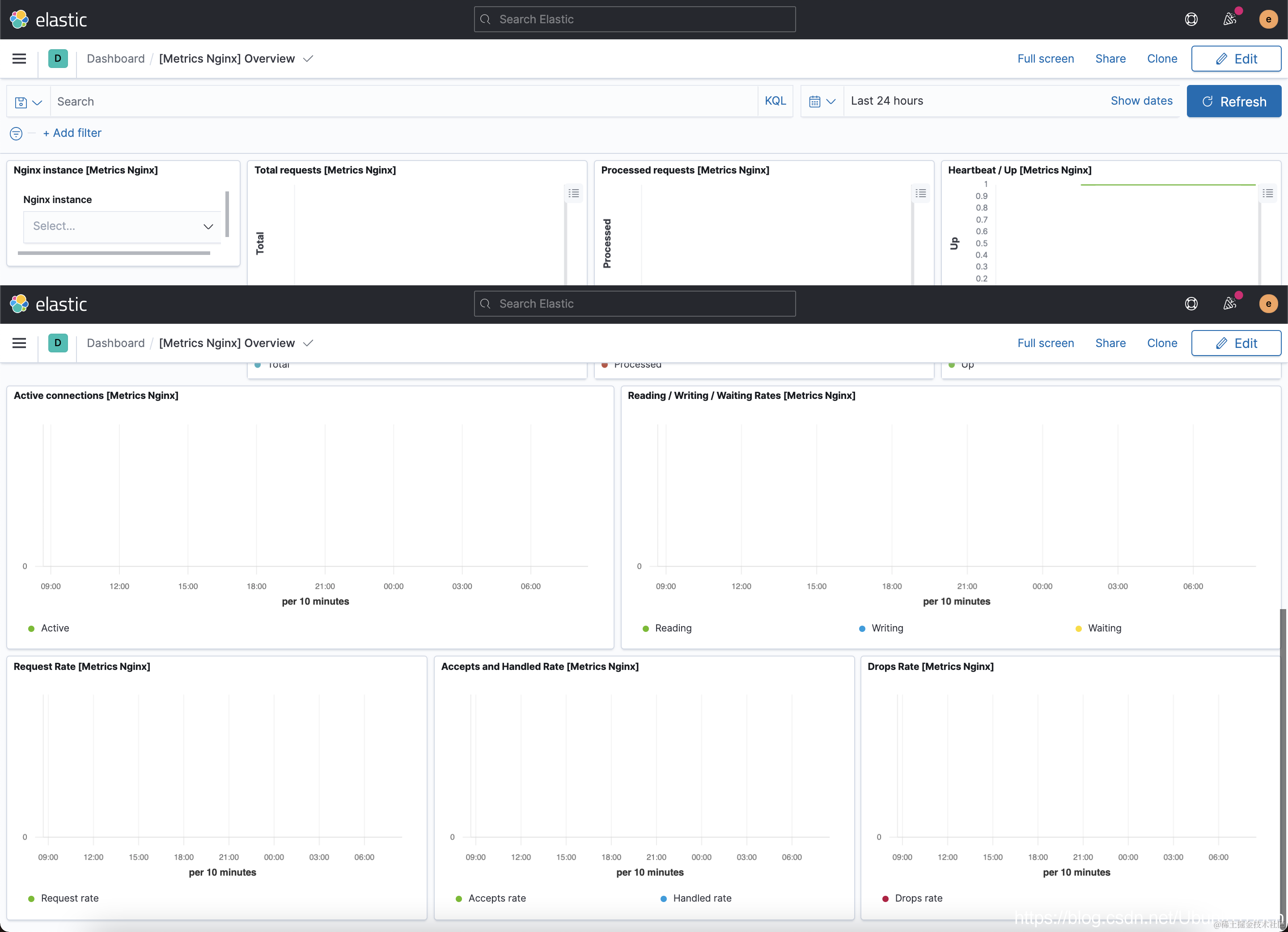Screen dimensions: 1288x932
Task: Toggle legend icon on Heartbeat / Up panel
Action: coord(1267,194)
